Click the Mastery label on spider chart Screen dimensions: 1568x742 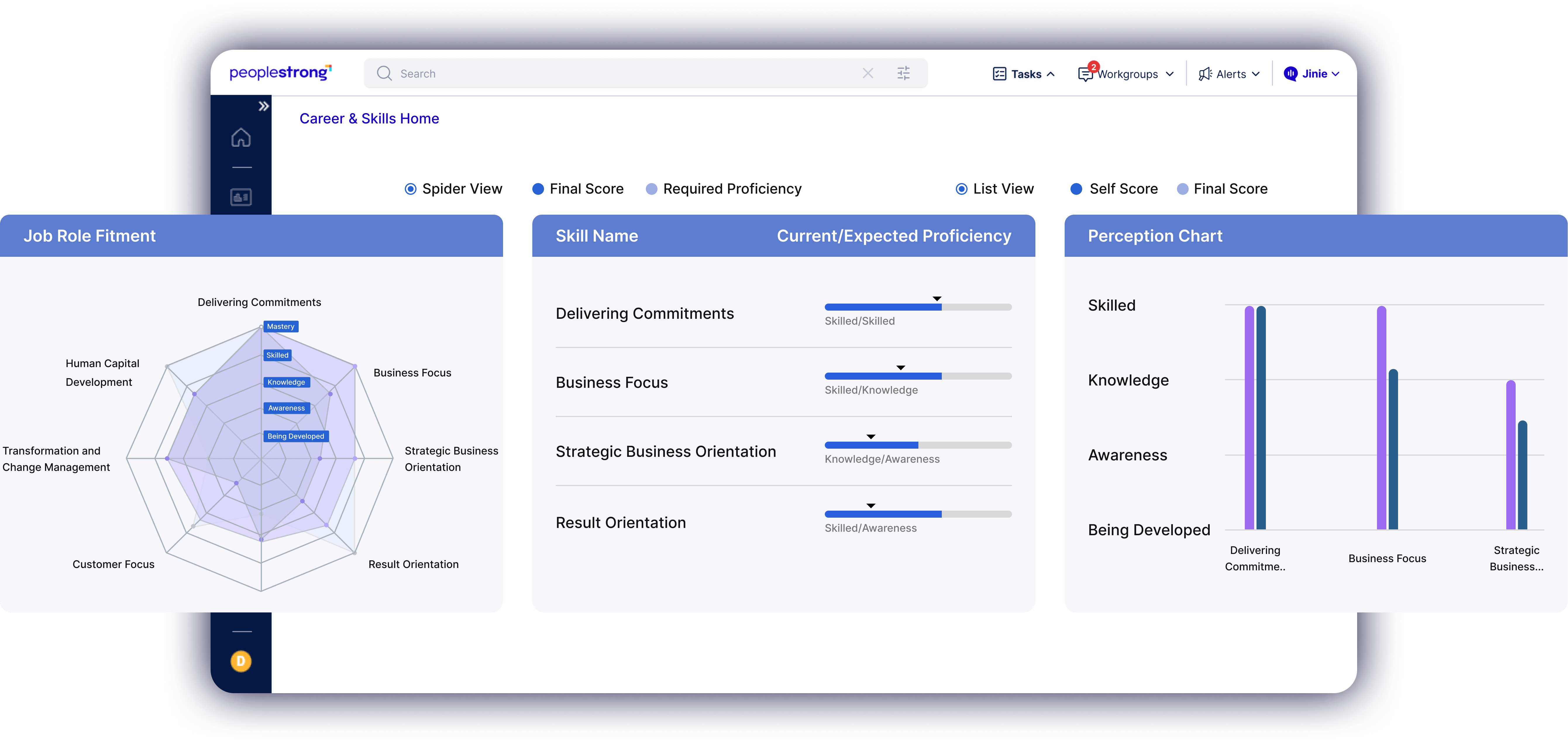[x=280, y=327]
